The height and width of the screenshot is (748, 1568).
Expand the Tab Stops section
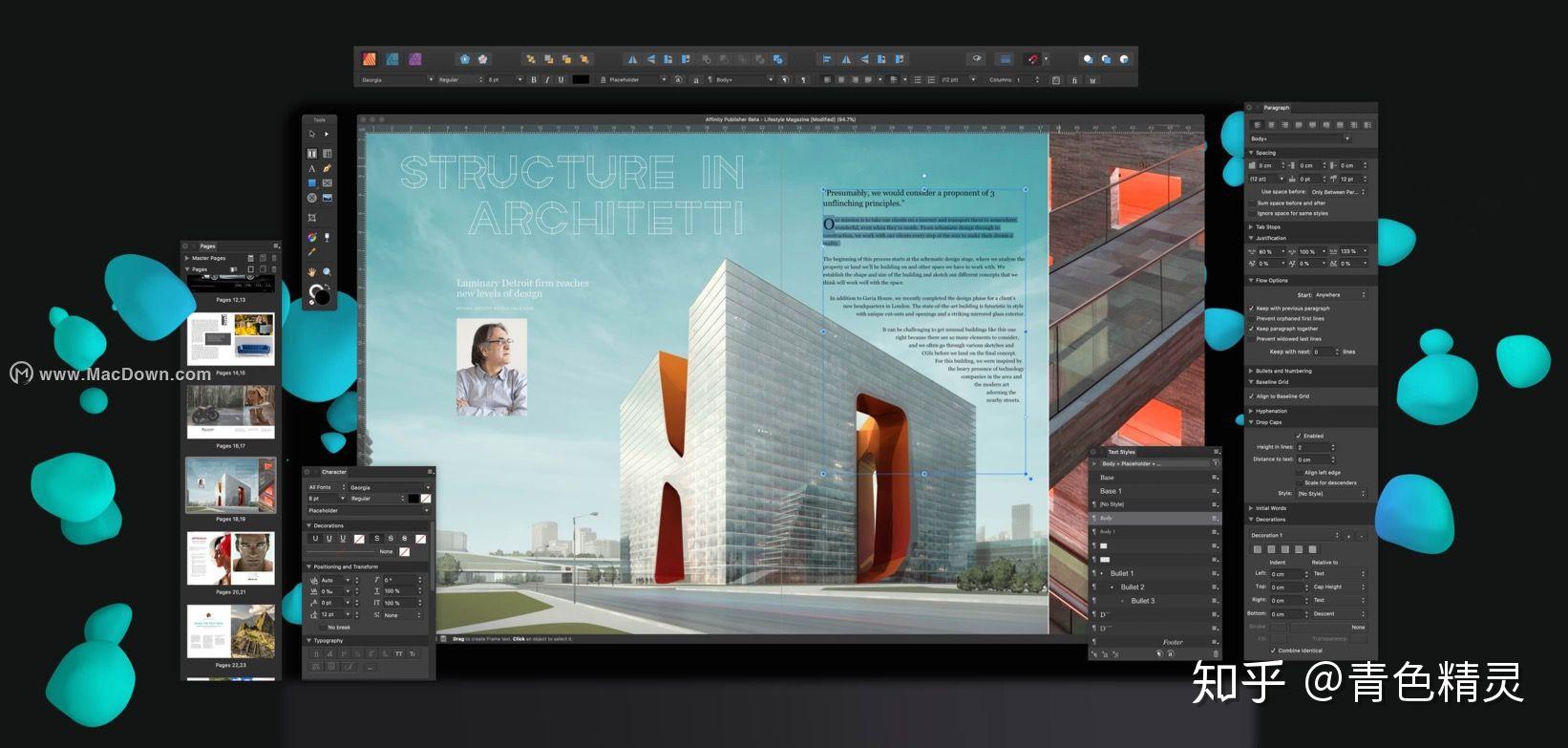[x=1251, y=227]
